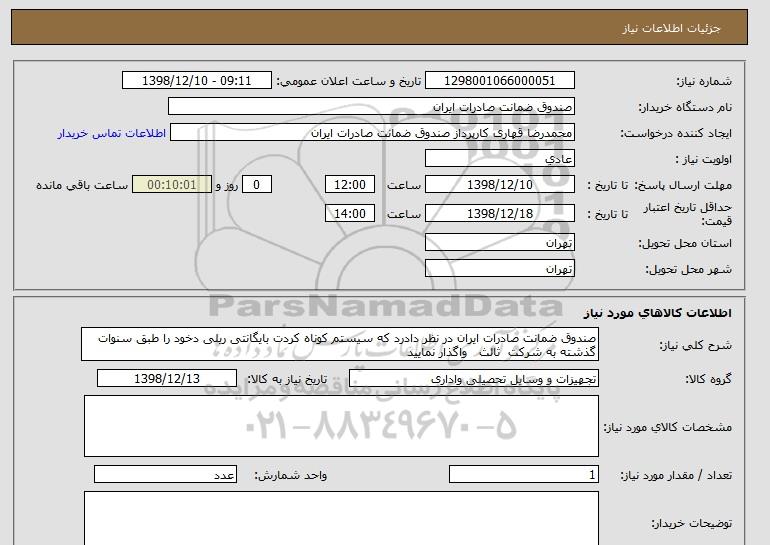This screenshot has height=545, width=770.
Task: Select the جزئیات اطلاعات نیاز header title
Action: point(671,28)
